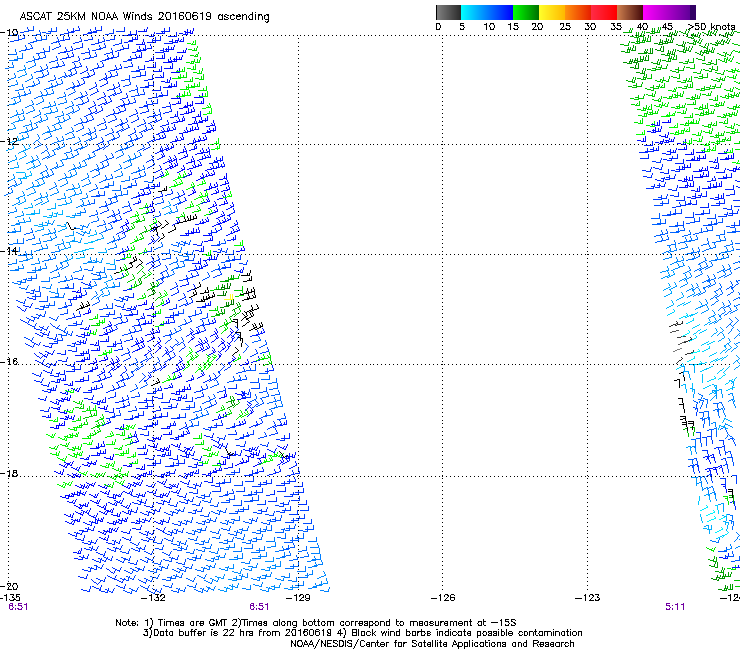
Task: Click the brown 35-40 knots legend swatch
Action: [630, 12]
